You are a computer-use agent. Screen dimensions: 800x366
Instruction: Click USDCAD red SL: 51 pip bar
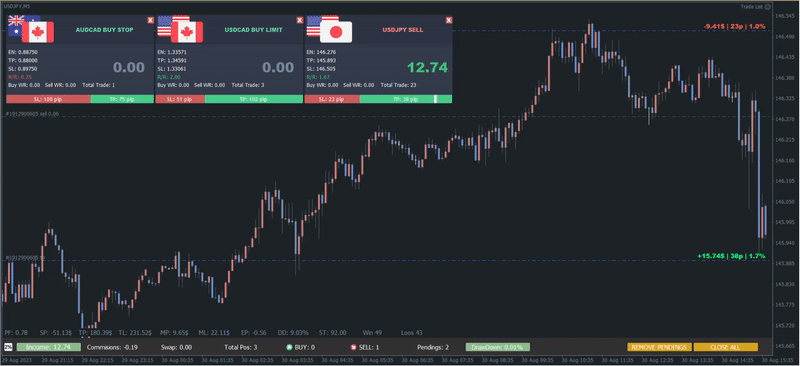coord(180,99)
